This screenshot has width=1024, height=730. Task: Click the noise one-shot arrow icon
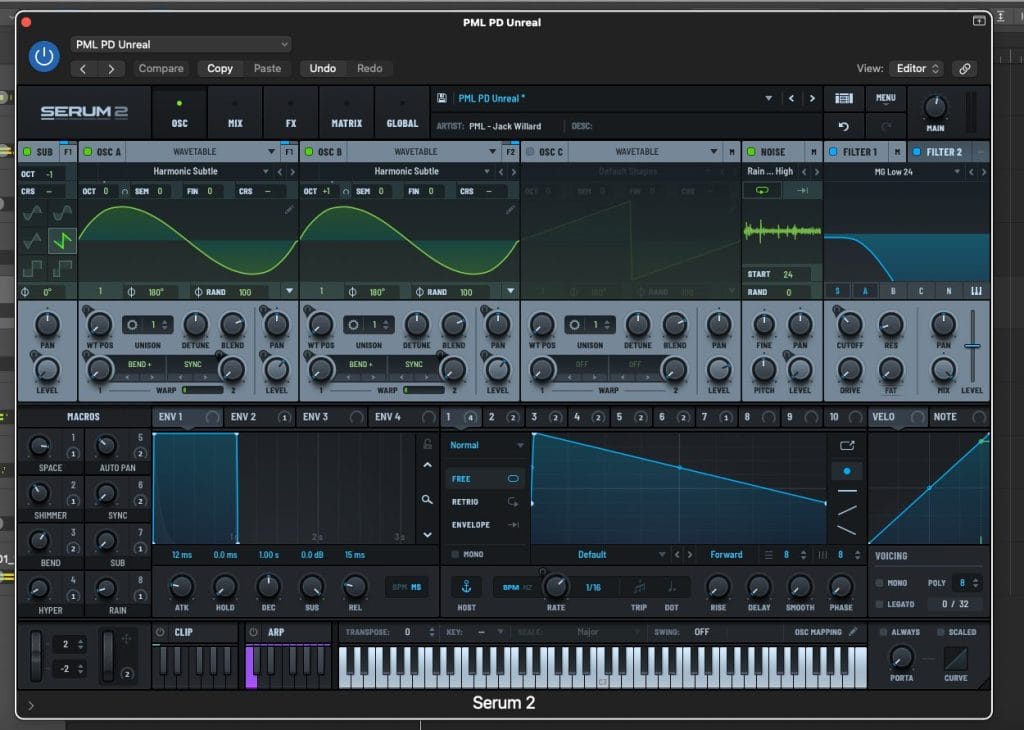803,190
